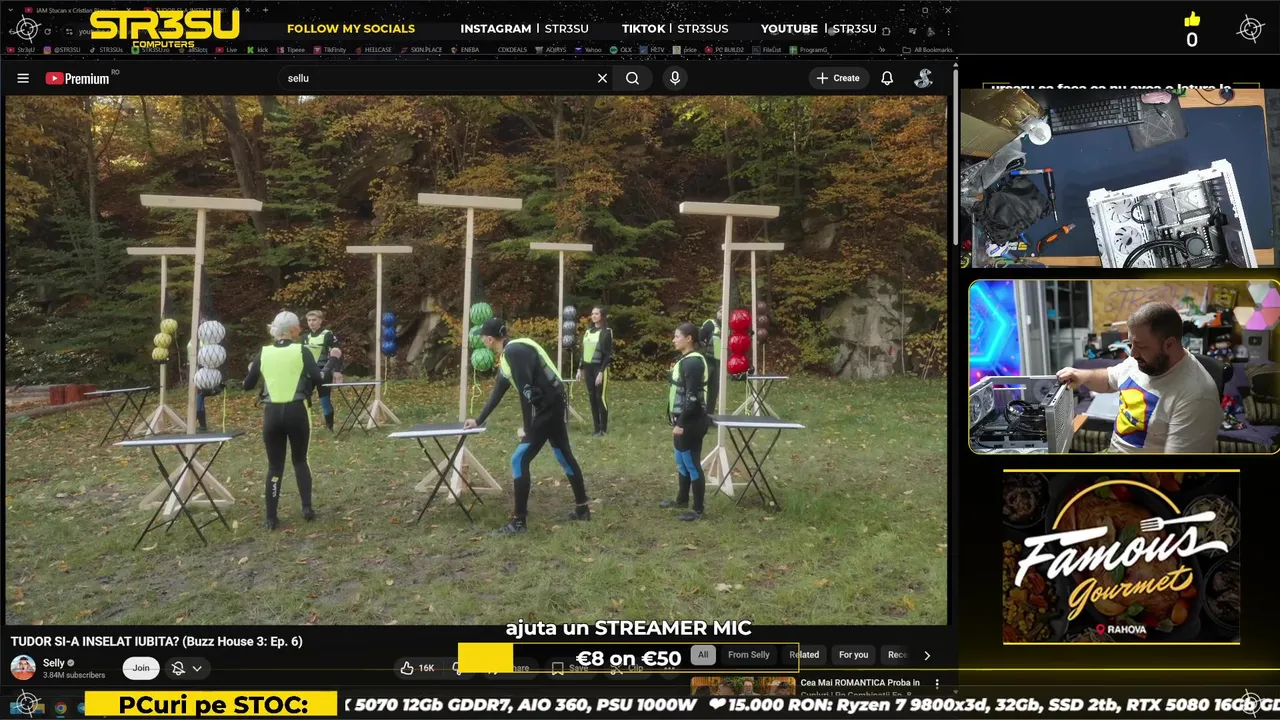Click the search magnifier button
The image size is (1280, 720).
(632, 78)
